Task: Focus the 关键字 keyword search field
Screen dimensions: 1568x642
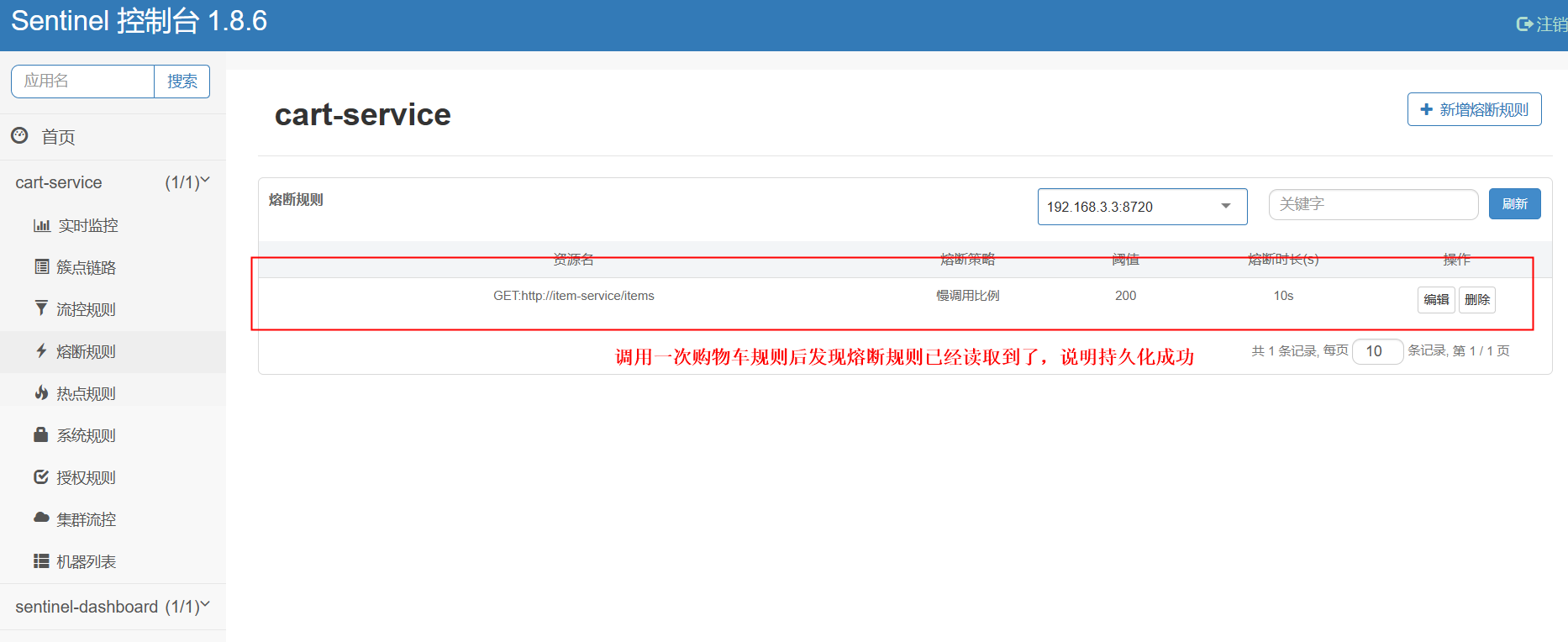Action: pos(1373,204)
